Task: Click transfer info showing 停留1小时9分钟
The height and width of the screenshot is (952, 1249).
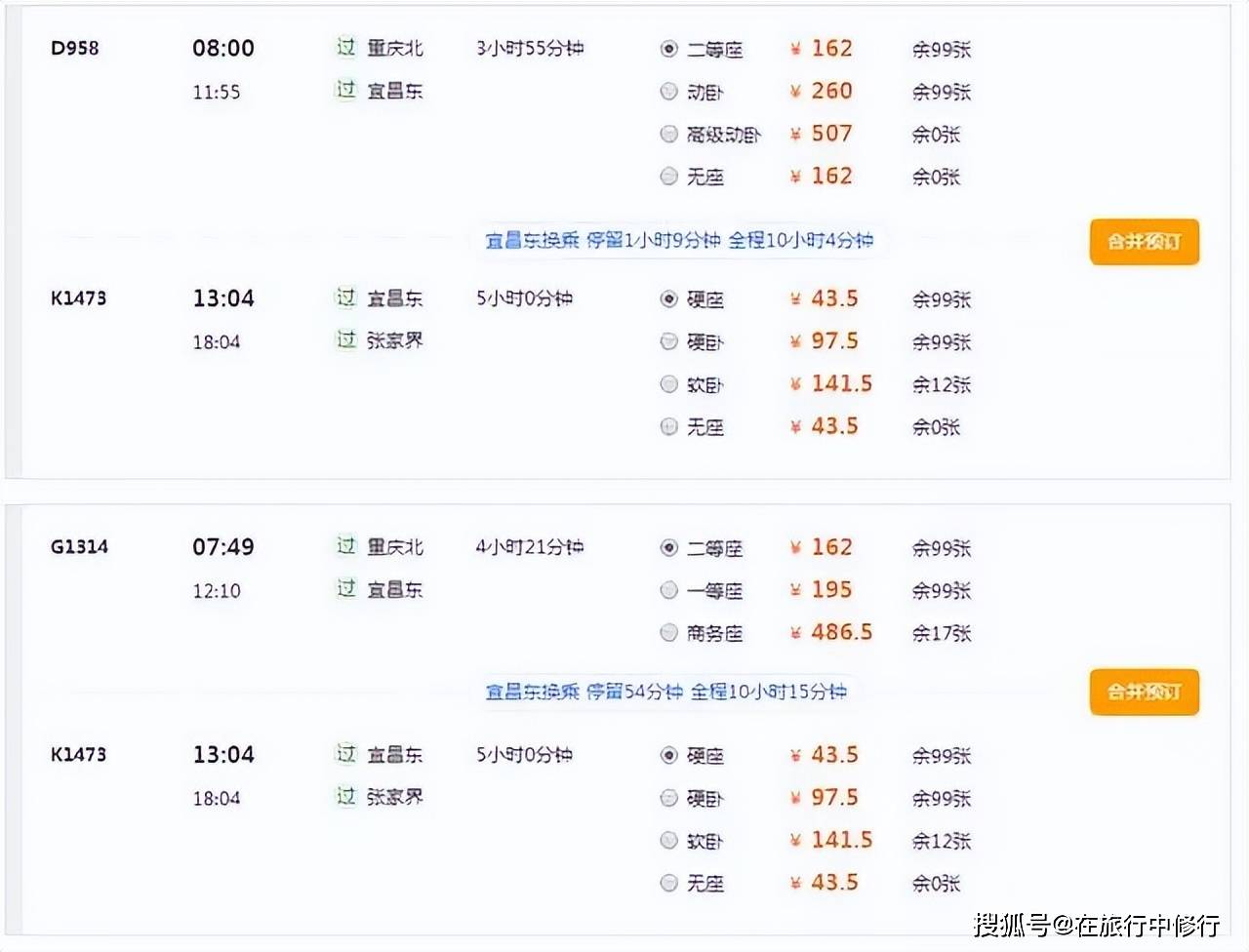Action: coord(679,240)
